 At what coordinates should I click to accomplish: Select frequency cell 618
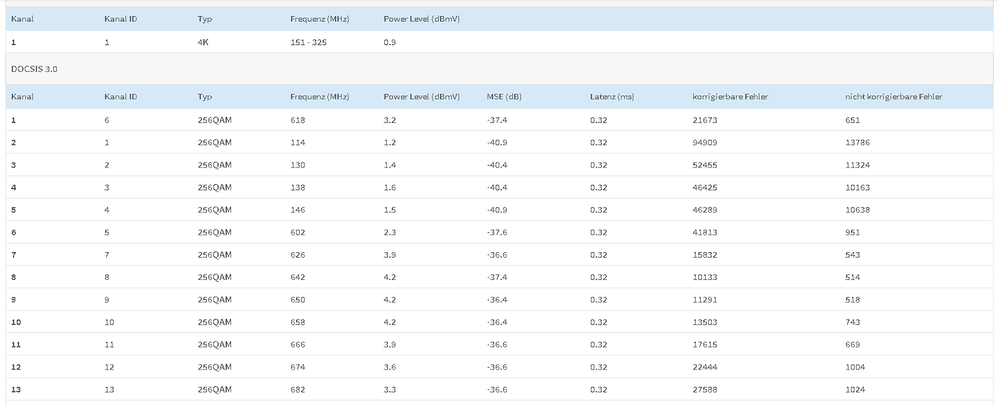[x=297, y=120]
